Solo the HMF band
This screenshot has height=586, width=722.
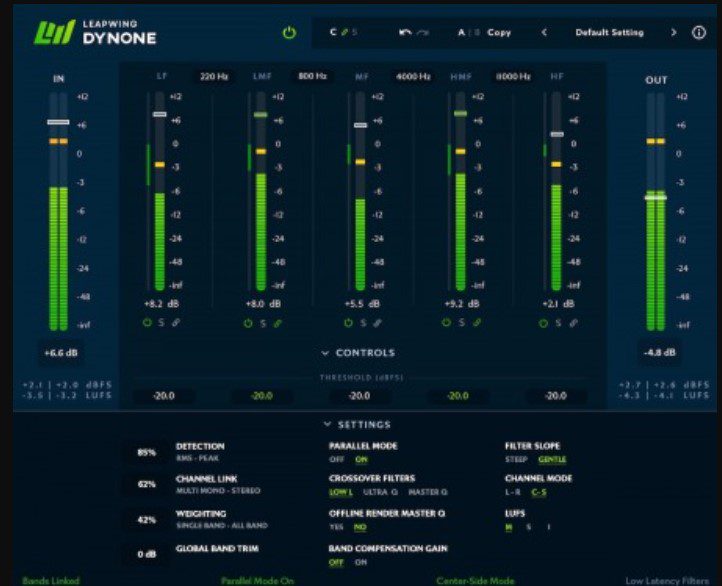click(x=462, y=323)
